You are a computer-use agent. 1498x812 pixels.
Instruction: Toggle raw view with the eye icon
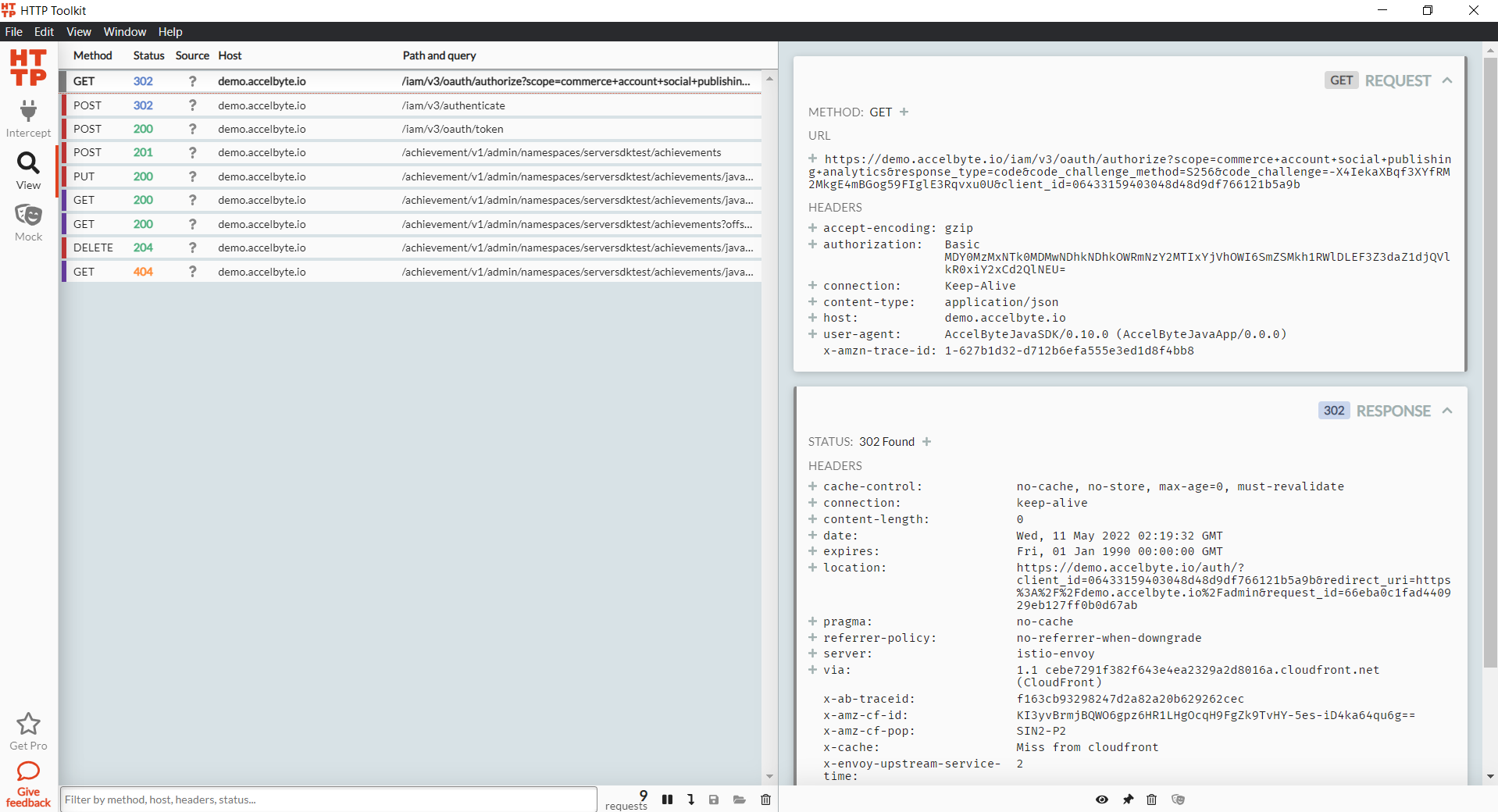click(1101, 800)
